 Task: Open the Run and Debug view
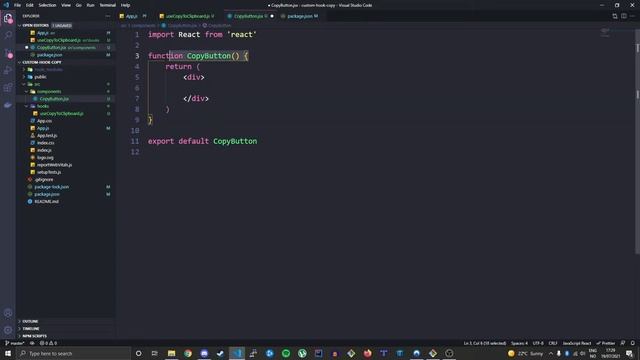[8, 70]
